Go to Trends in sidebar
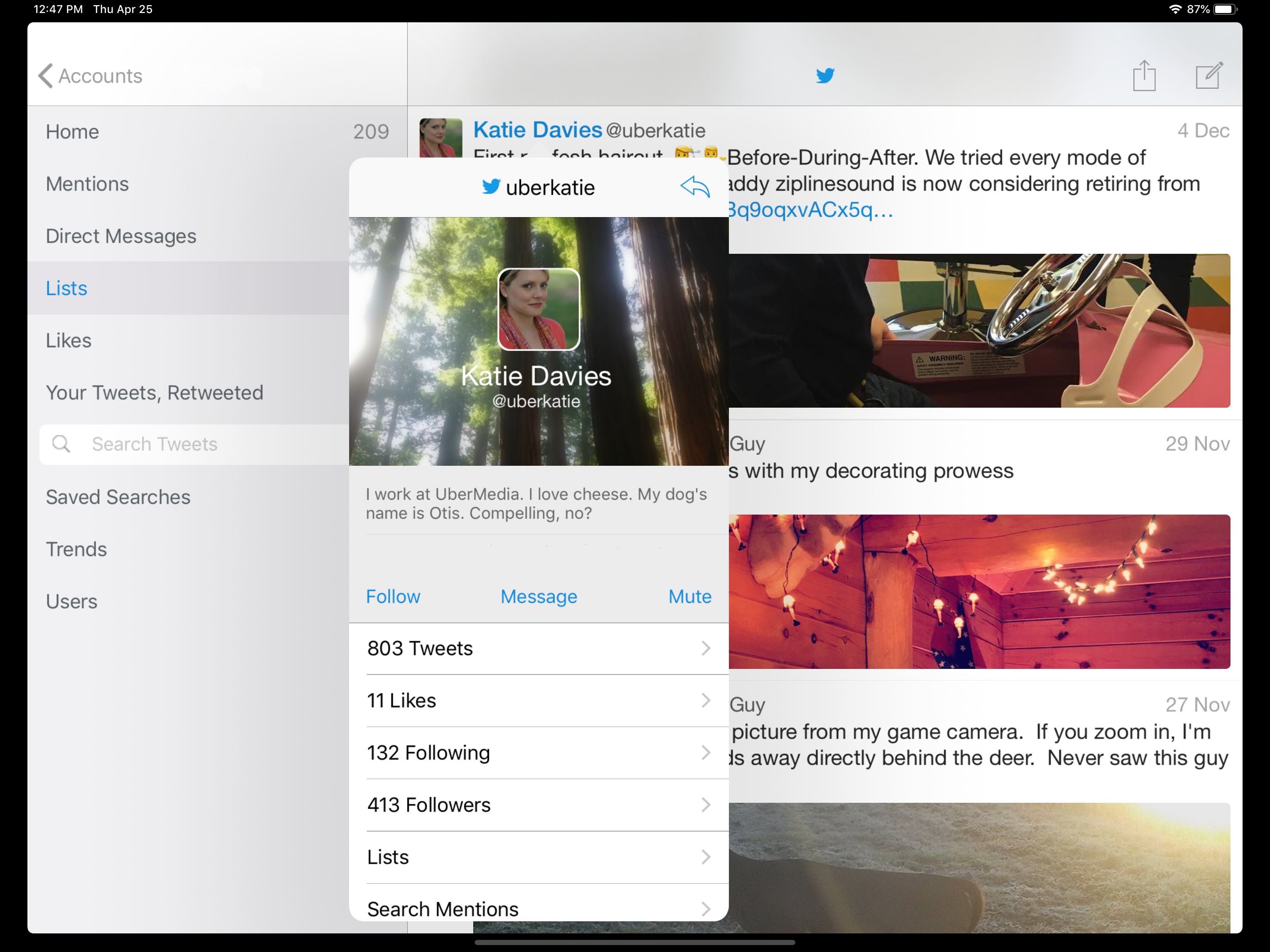 pyautogui.click(x=76, y=549)
